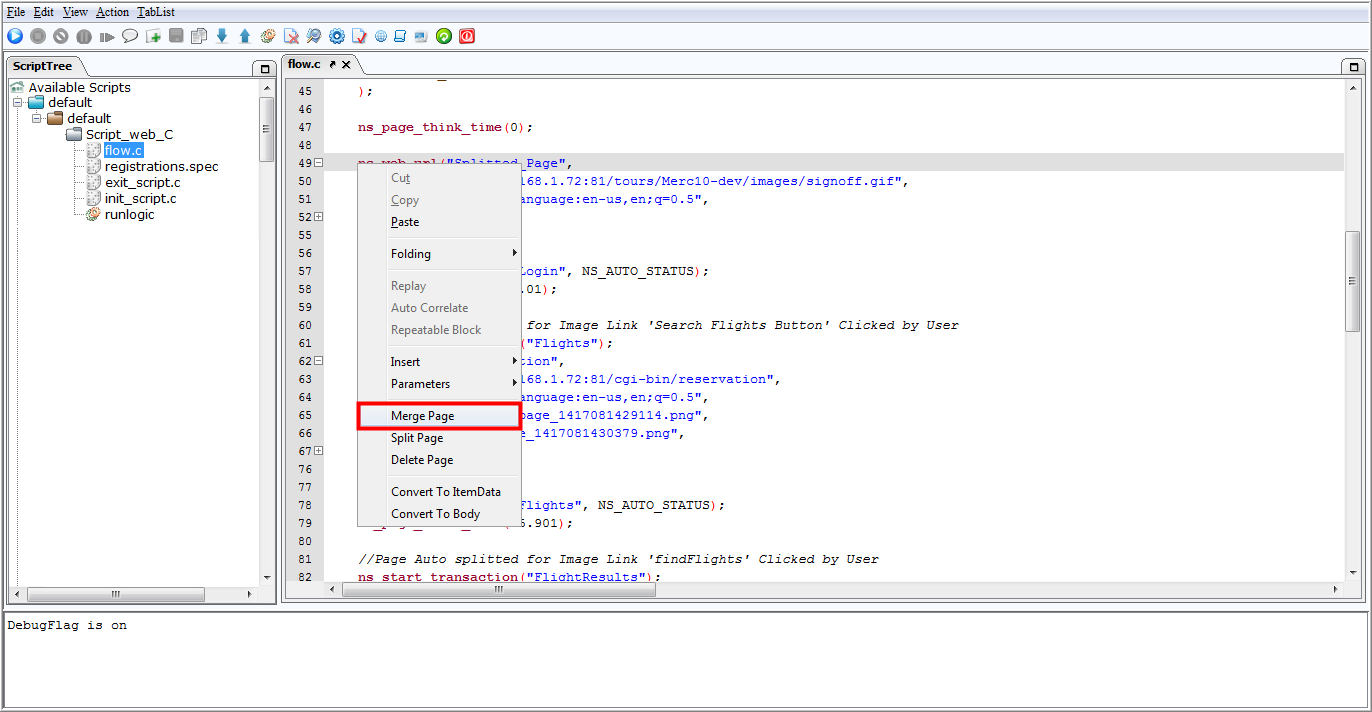Click the floppy disk Save toolbar icon
Screen dimensions: 1372x712
pos(176,36)
